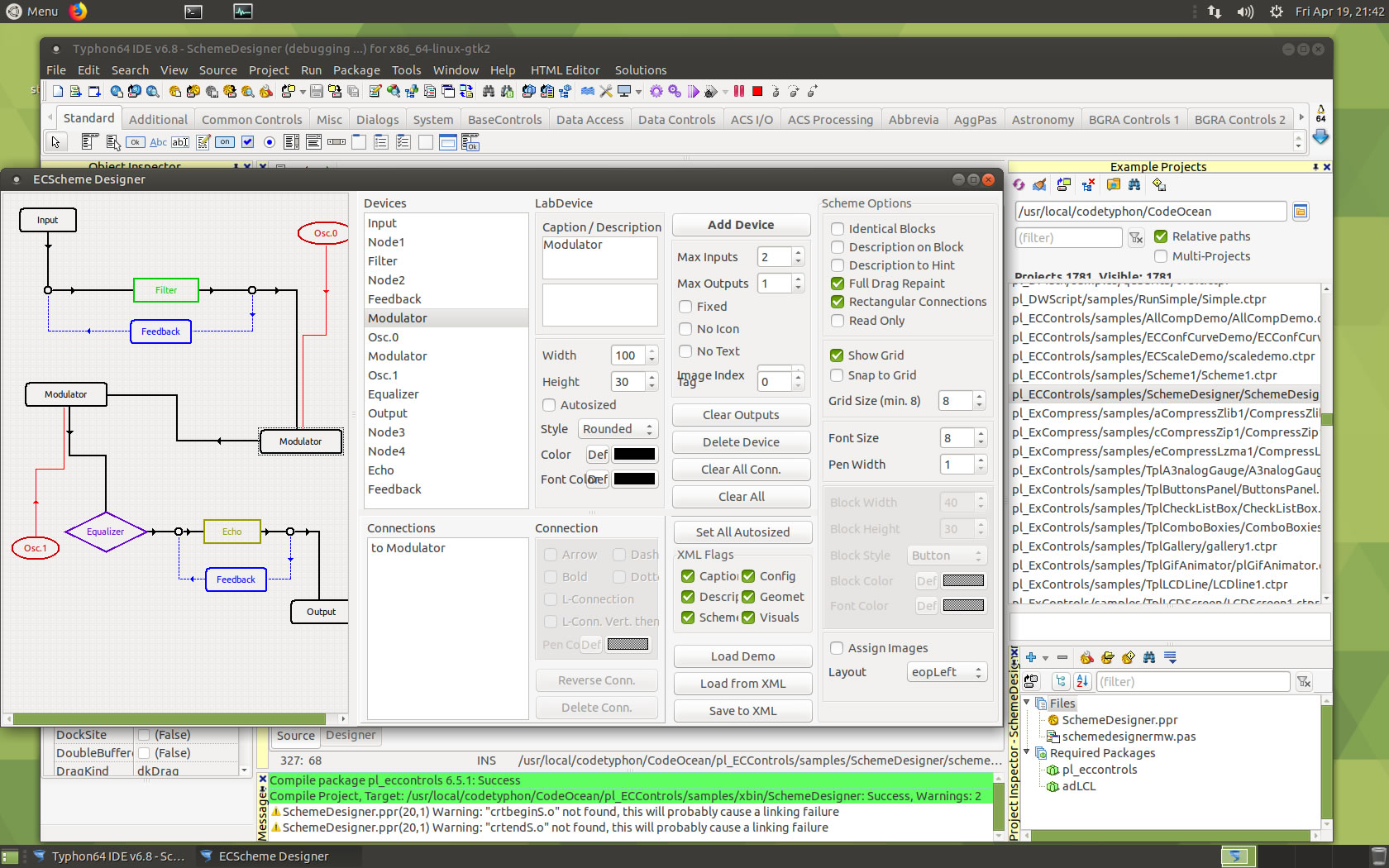1389x868 pixels.
Task: Click blue plus Add icon in Project Inspector
Action: [1031, 658]
